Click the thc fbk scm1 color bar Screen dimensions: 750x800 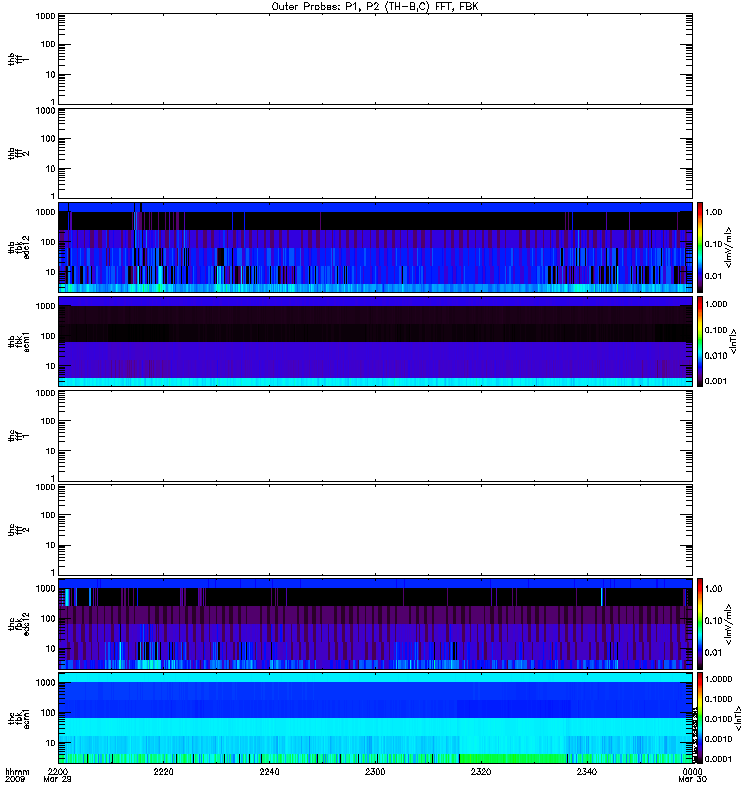(x=700, y=718)
